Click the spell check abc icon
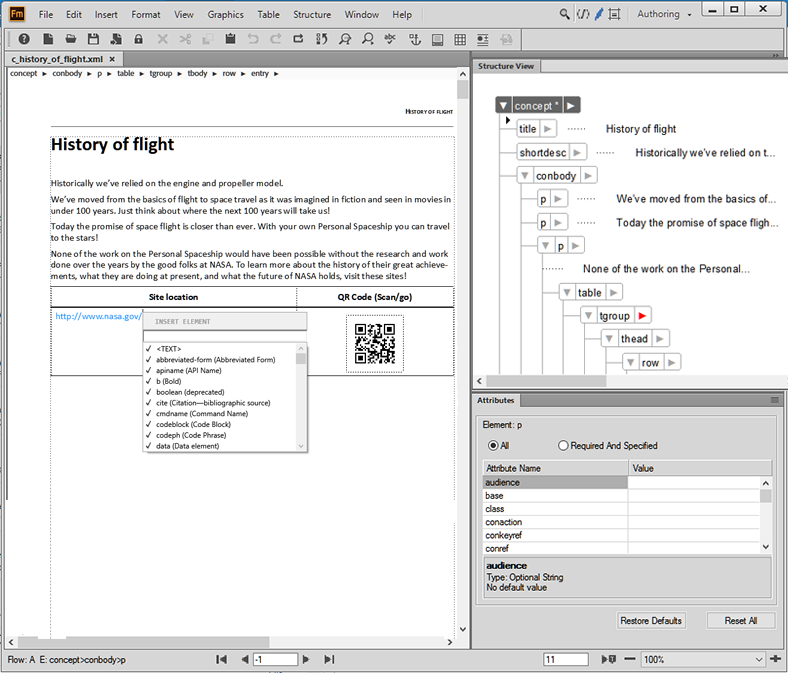This screenshot has height=673, width=788. pos(389,39)
